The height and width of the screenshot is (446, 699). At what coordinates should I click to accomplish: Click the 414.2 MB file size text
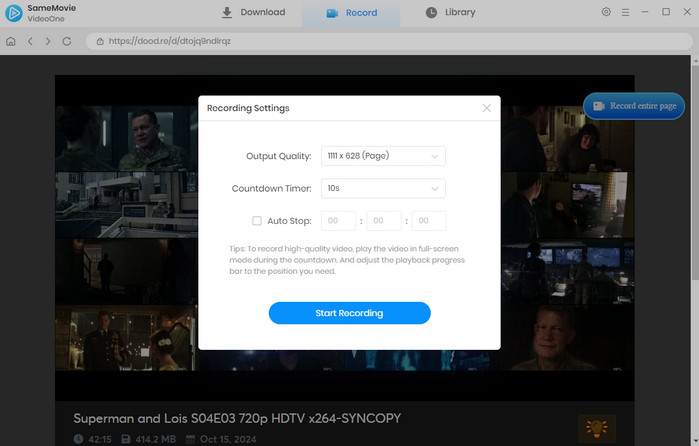click(x=156, y=439)
